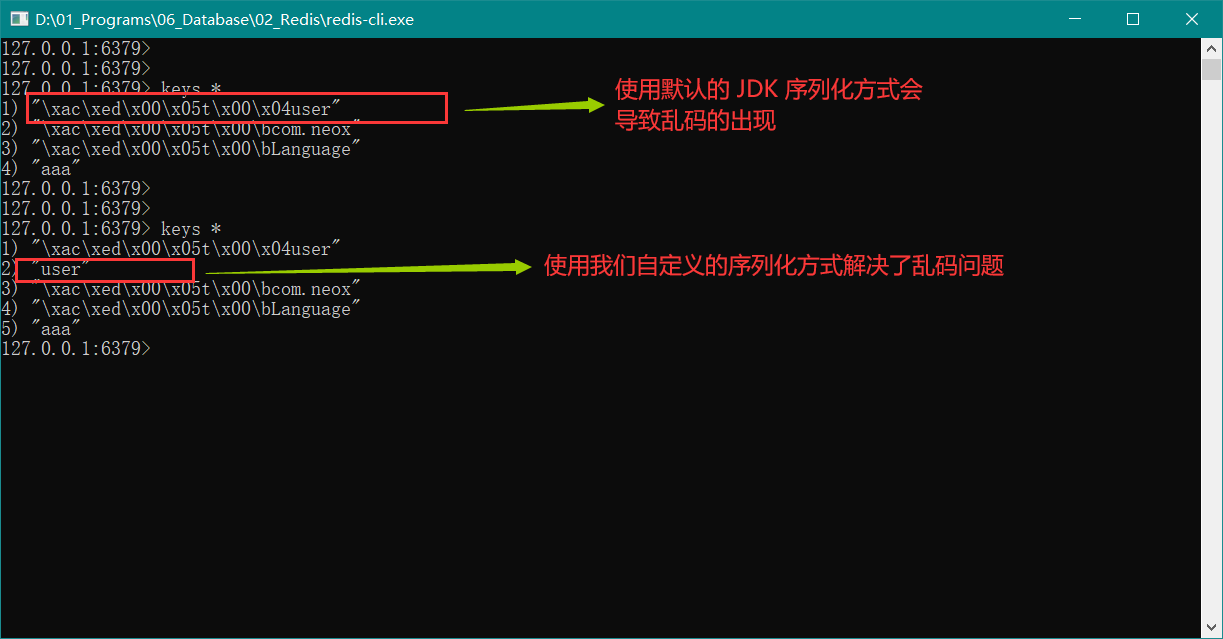Click the last empty 127.0.0.1:6379> prompt
The height and width of the screenshot is (639, 1223).
pos(76,348)
